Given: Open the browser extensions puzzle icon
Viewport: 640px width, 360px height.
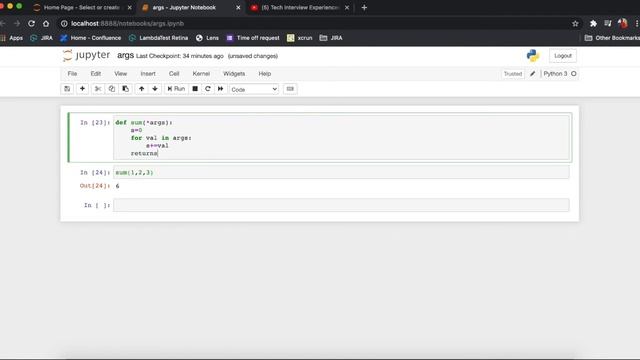Looking at the screenshot, I should coord(593,24).
